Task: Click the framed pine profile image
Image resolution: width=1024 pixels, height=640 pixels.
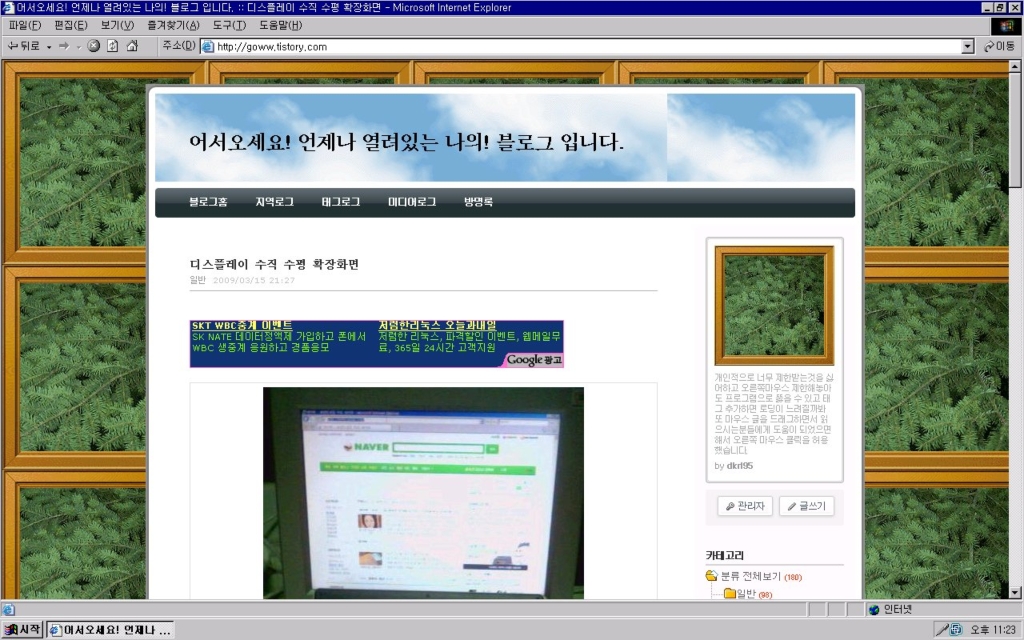Action: click(x=774, y=305)
